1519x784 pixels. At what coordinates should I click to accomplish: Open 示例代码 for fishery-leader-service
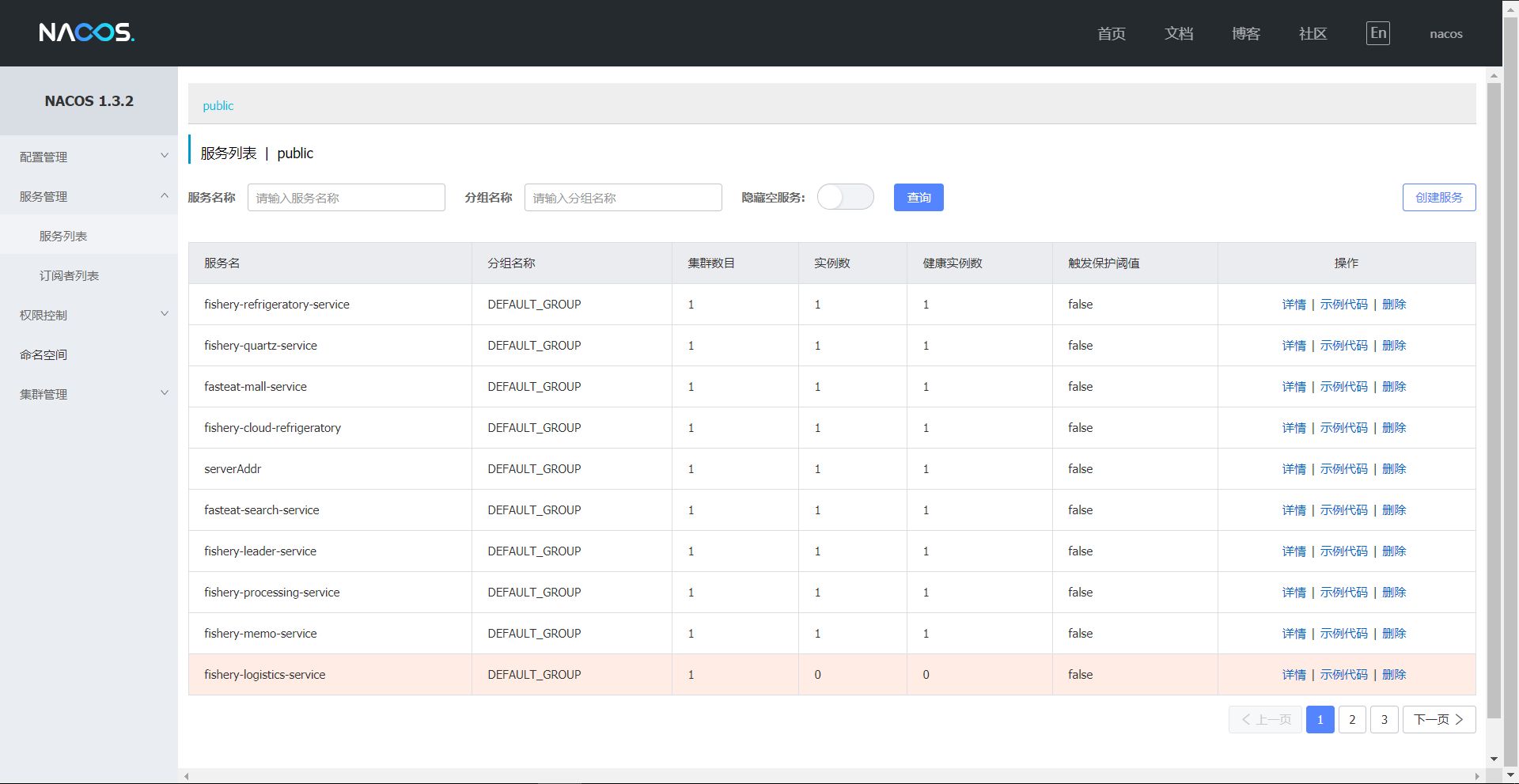[1344, 551]
